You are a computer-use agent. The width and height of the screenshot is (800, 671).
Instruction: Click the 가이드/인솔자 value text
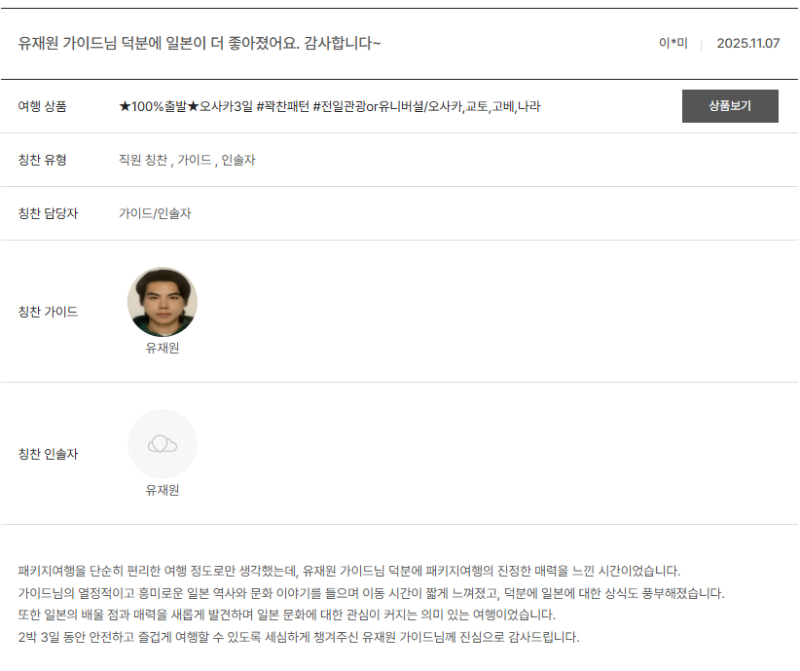click(x=155, y=213)
